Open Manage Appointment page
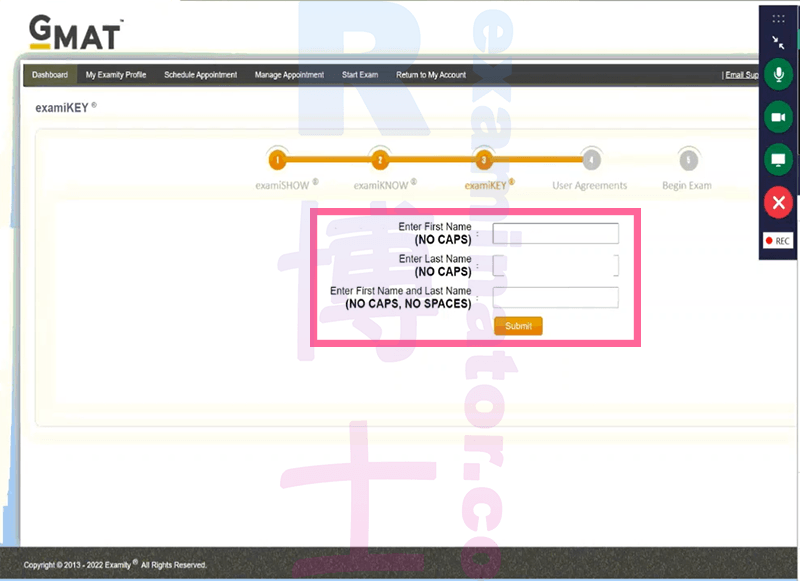 289,74
